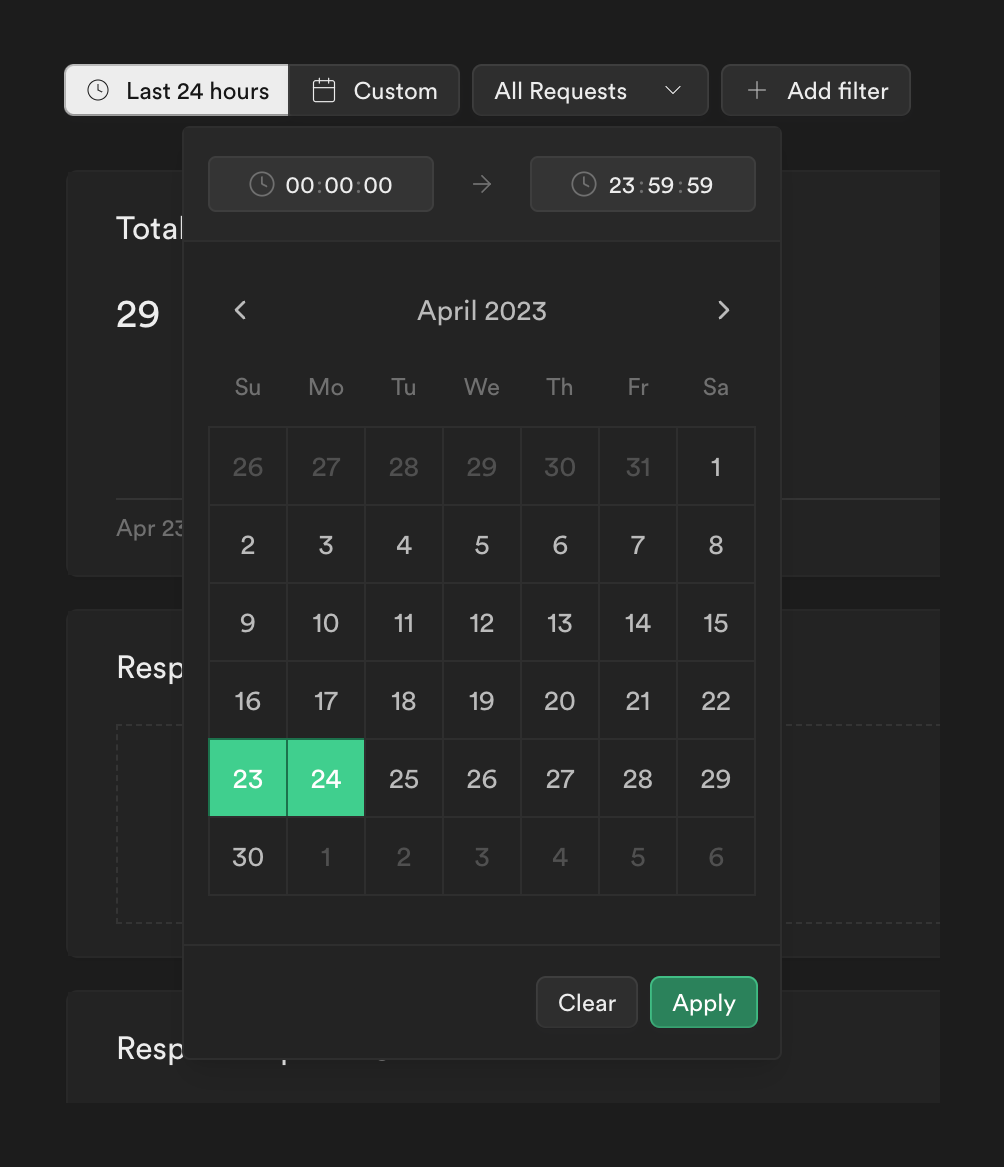The width and height of the screenshot is (1004, 1167).
Task: Clear the selected dates
Action: [586, 1002]
